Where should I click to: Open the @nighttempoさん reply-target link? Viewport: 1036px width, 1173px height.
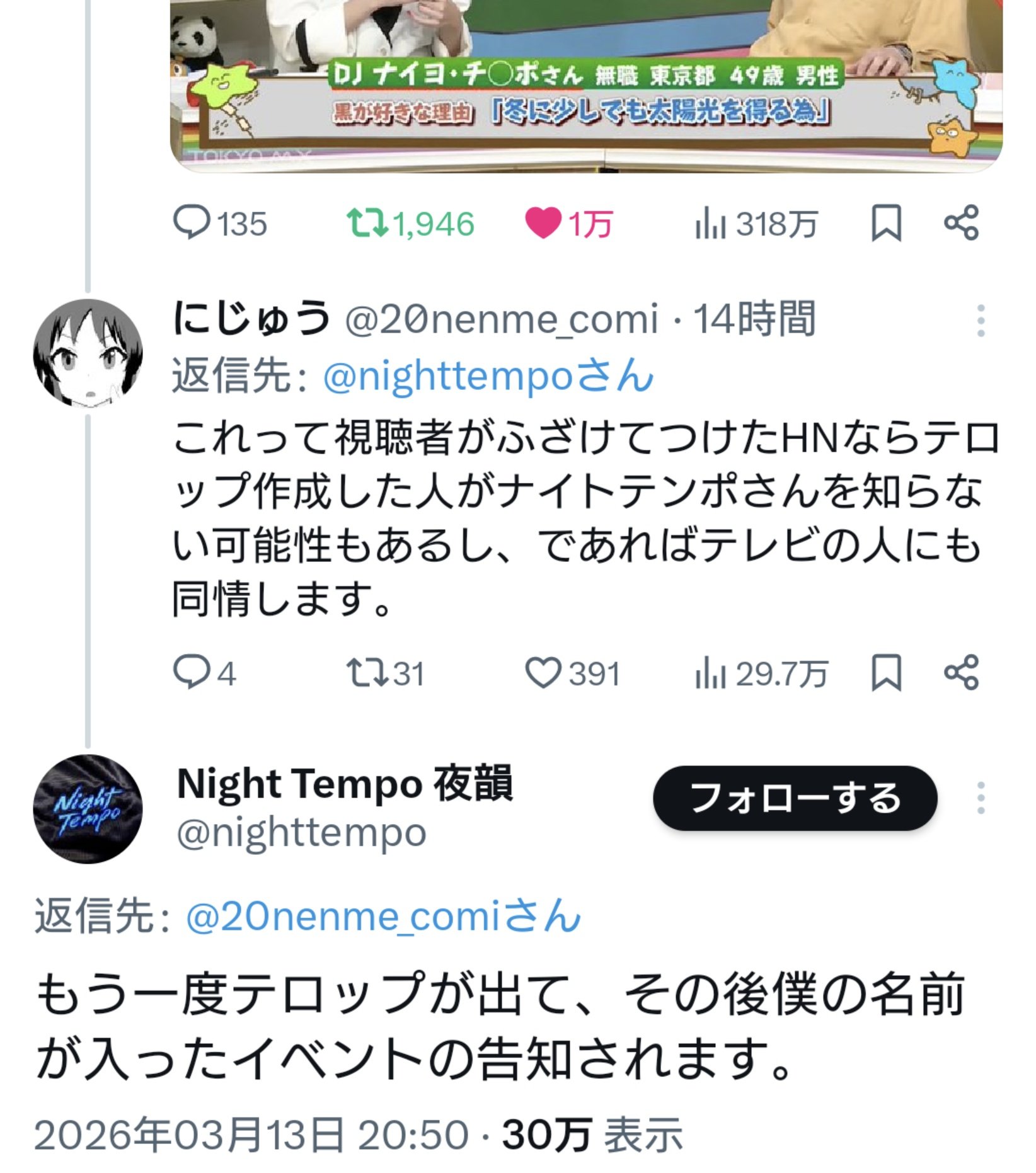[488, 376]
